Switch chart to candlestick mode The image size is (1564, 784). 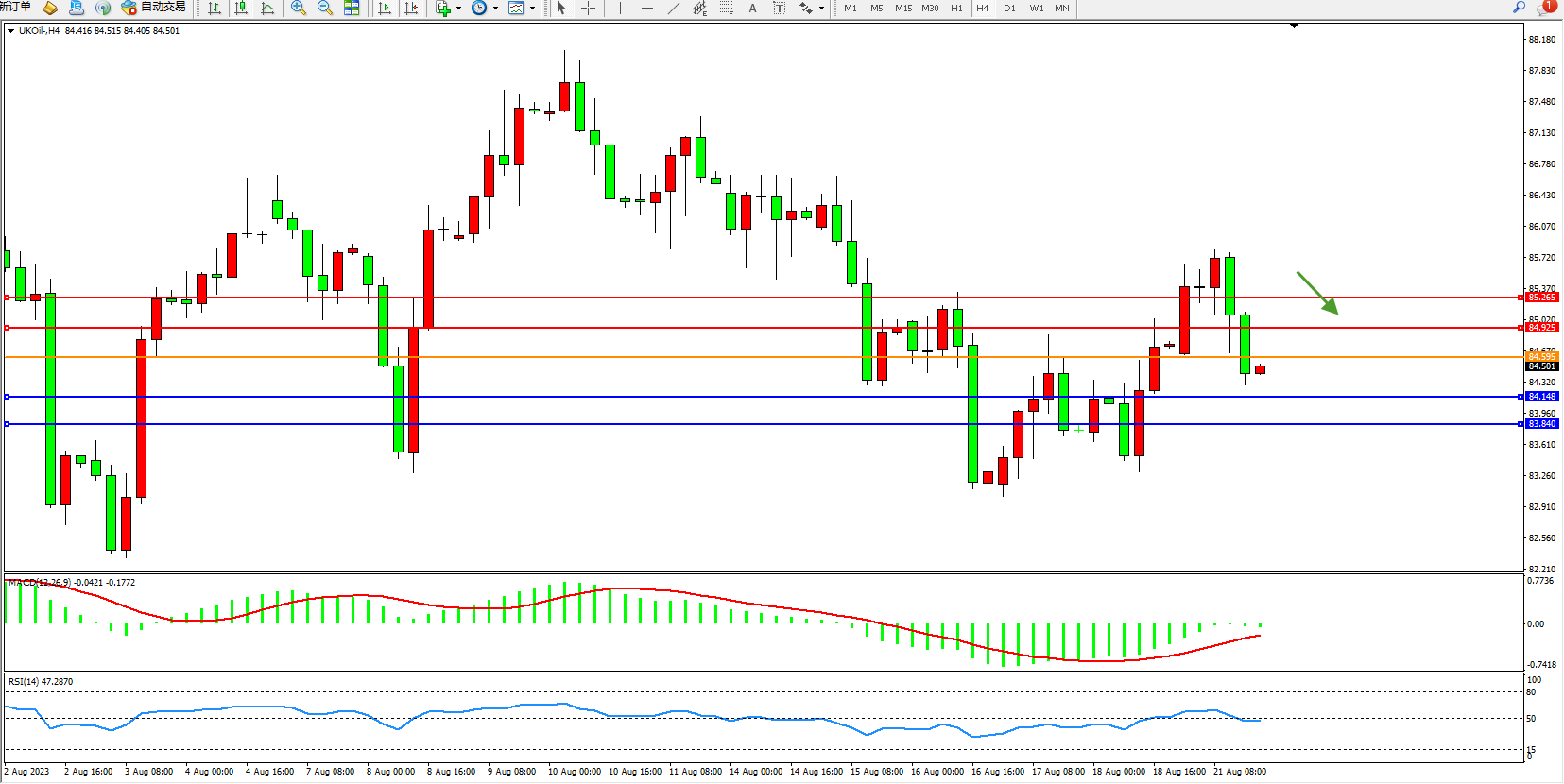(x=241, y=9)
